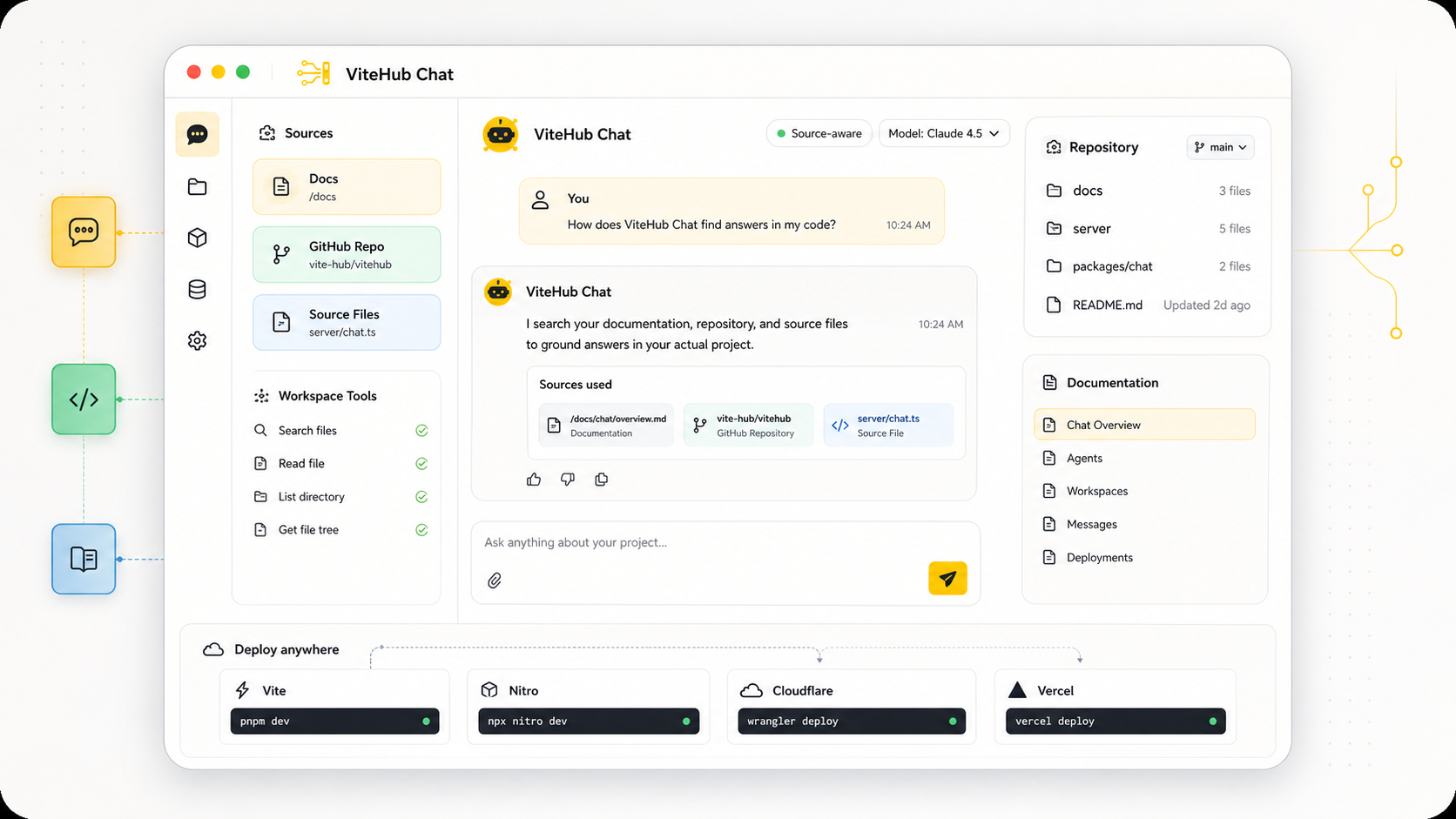Click the paperclip attach icon
This screenshot has width=1456, height=819.
495,581
